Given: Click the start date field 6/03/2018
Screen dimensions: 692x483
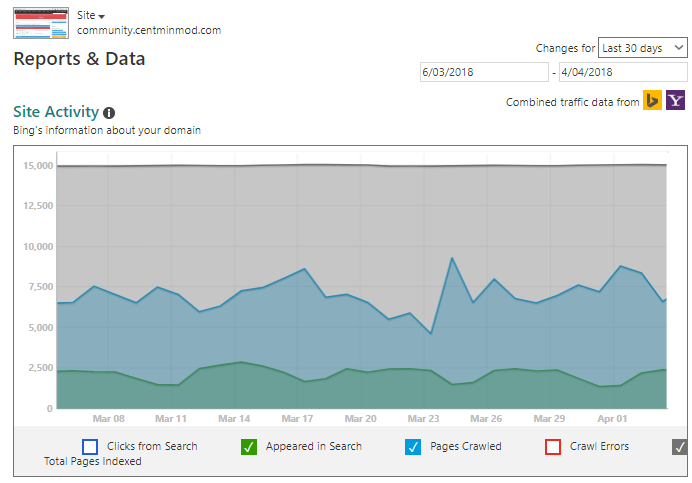Looking at the screenshot, I should [484, 72].
